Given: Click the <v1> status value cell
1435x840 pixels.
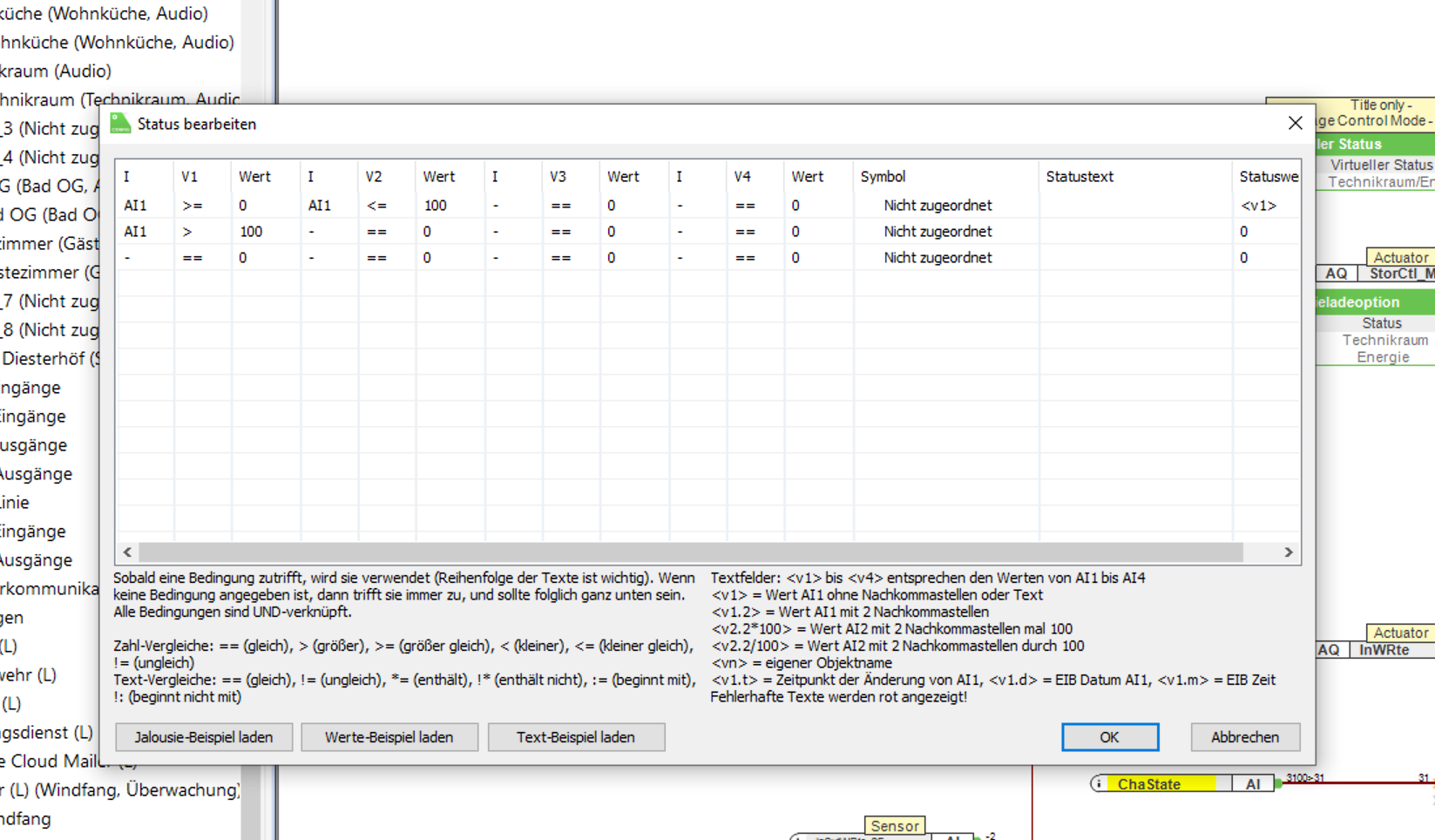Looking at the screenshot, I should click(x=1258, y=206).
